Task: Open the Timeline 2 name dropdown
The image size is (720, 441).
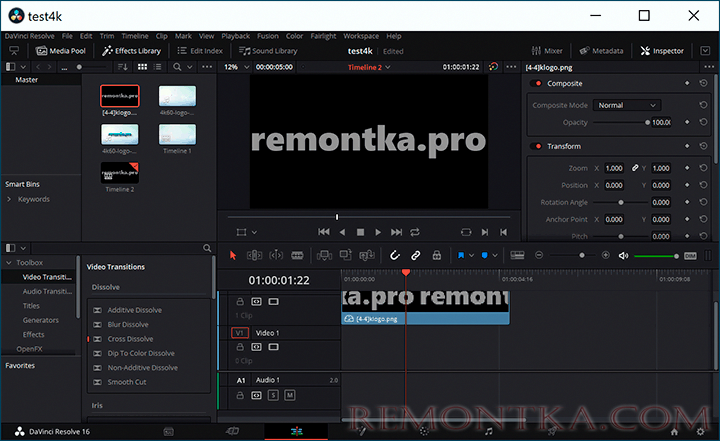Action: [x=369, y=67]
